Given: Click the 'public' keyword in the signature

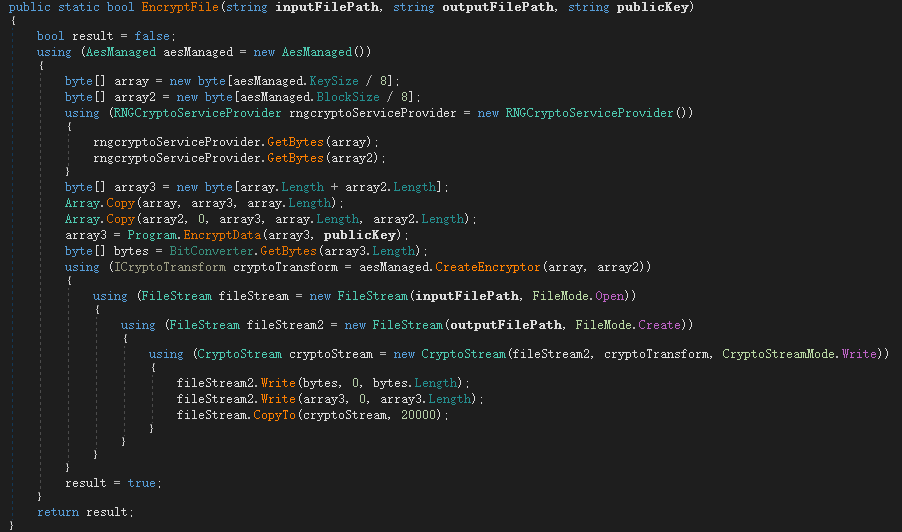Looking at the screenshot, I should (29, 7).
